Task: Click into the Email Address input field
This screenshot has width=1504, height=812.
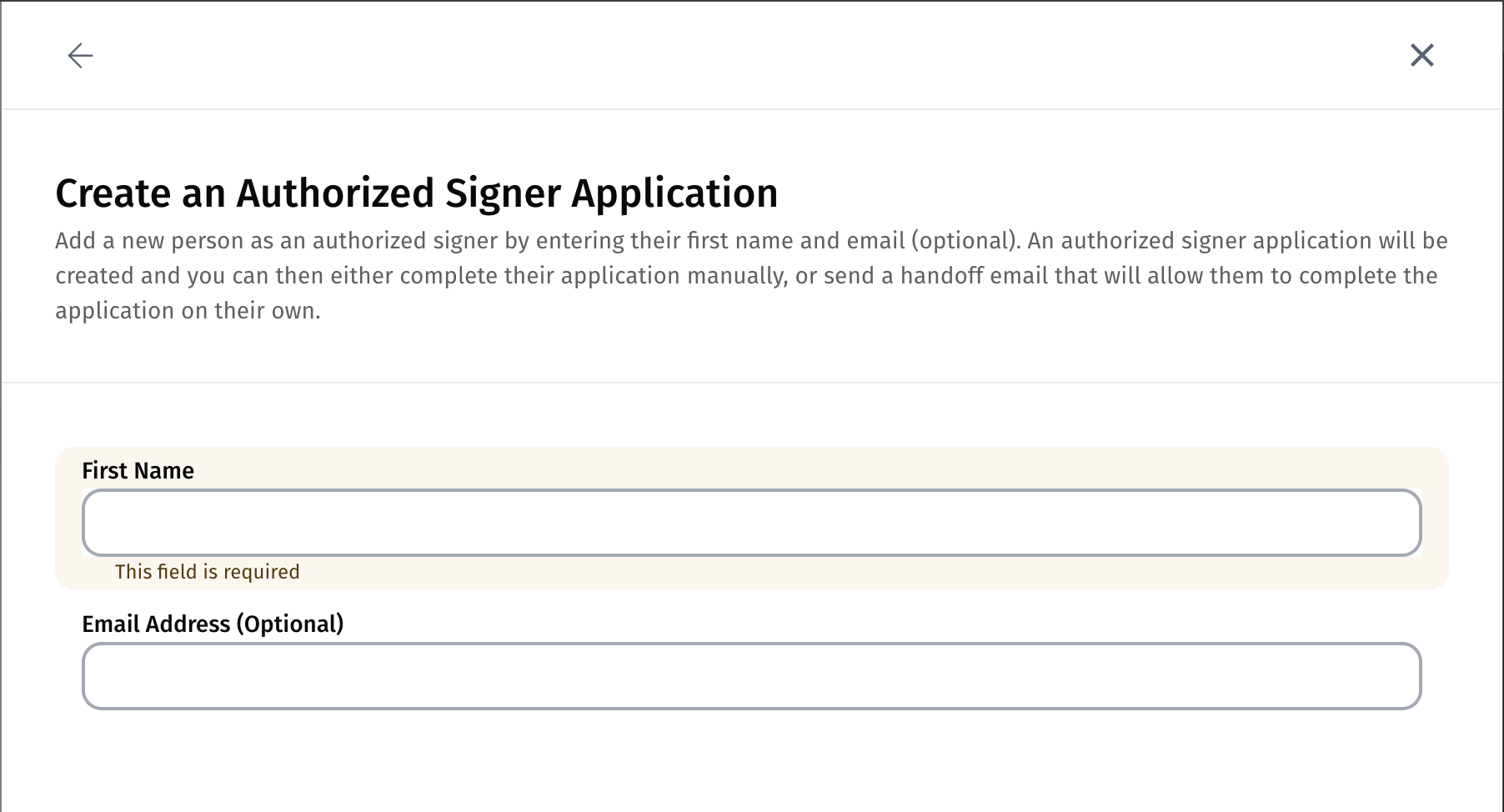Action: pos(751,676)
